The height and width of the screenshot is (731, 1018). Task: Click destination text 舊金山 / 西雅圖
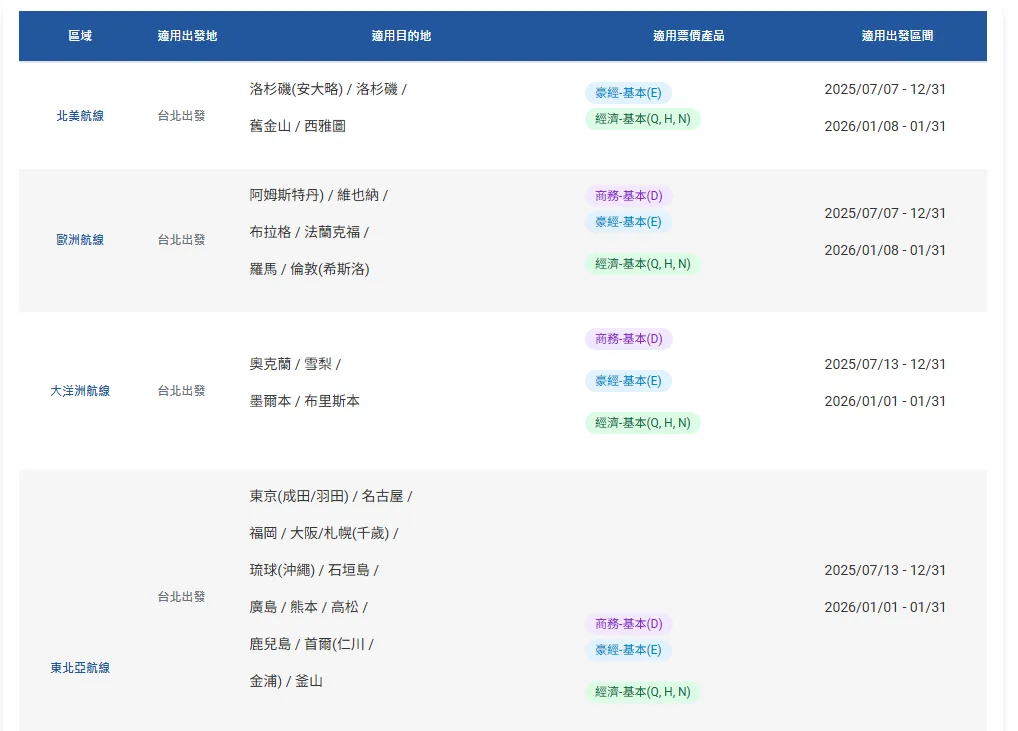click(297, 126)
